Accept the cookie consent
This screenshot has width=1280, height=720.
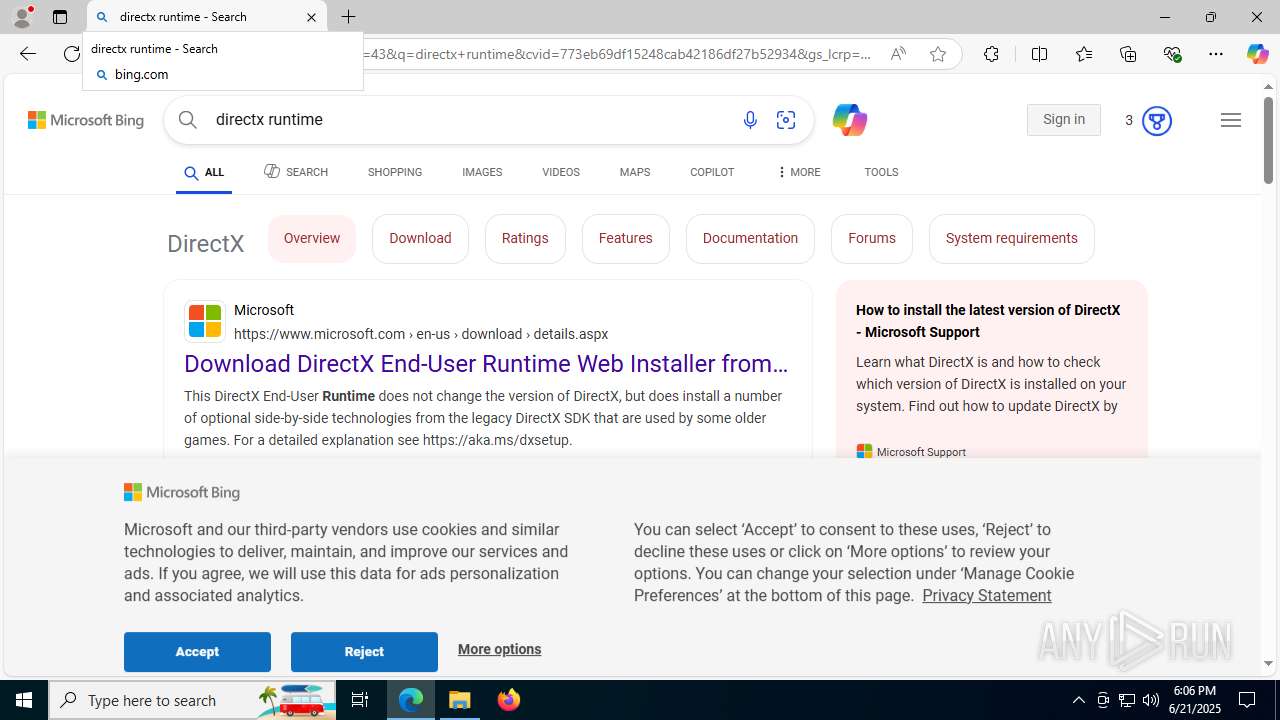click(x=197, y=652)
